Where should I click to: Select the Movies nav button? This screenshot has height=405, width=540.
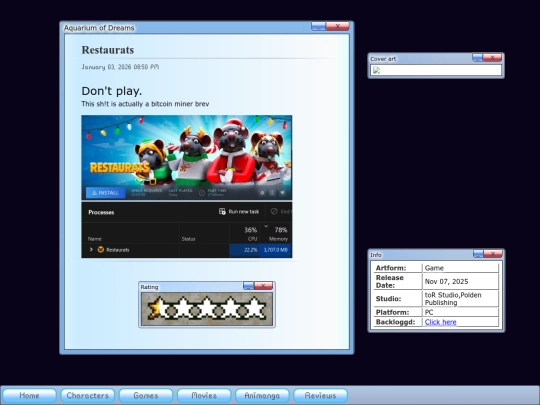204,395
